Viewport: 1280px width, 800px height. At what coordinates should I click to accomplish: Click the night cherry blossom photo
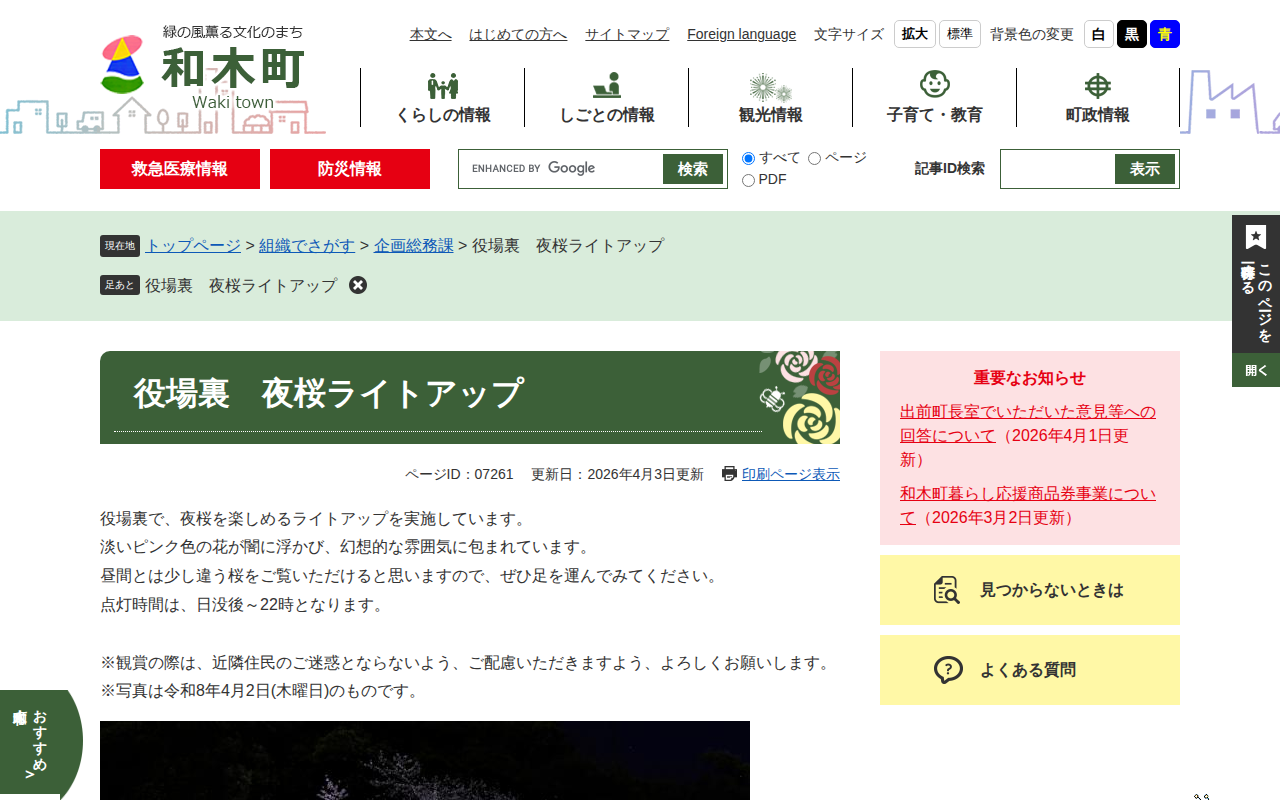[425, 760]
